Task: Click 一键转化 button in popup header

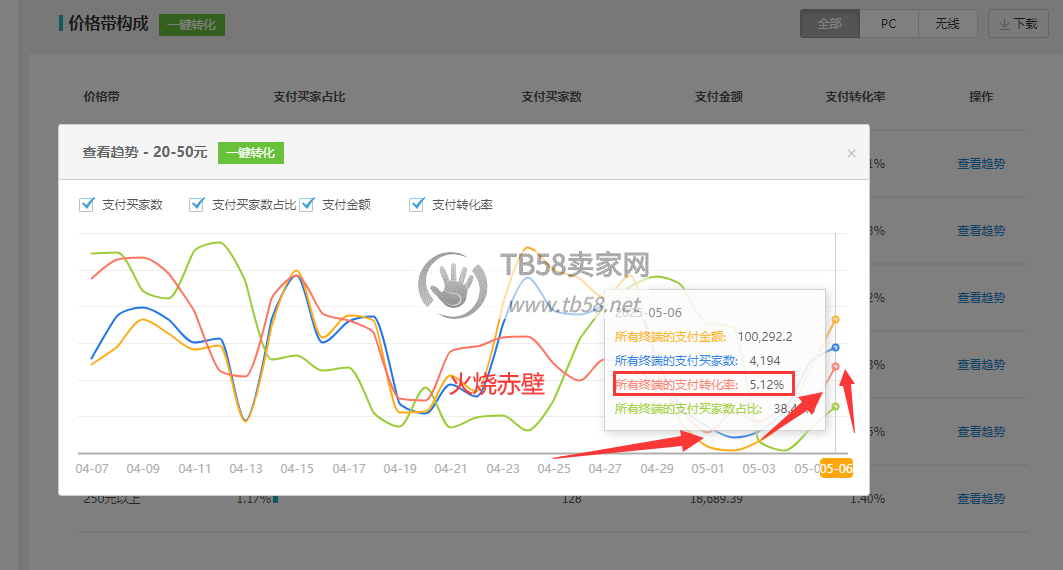Action: 251,153
